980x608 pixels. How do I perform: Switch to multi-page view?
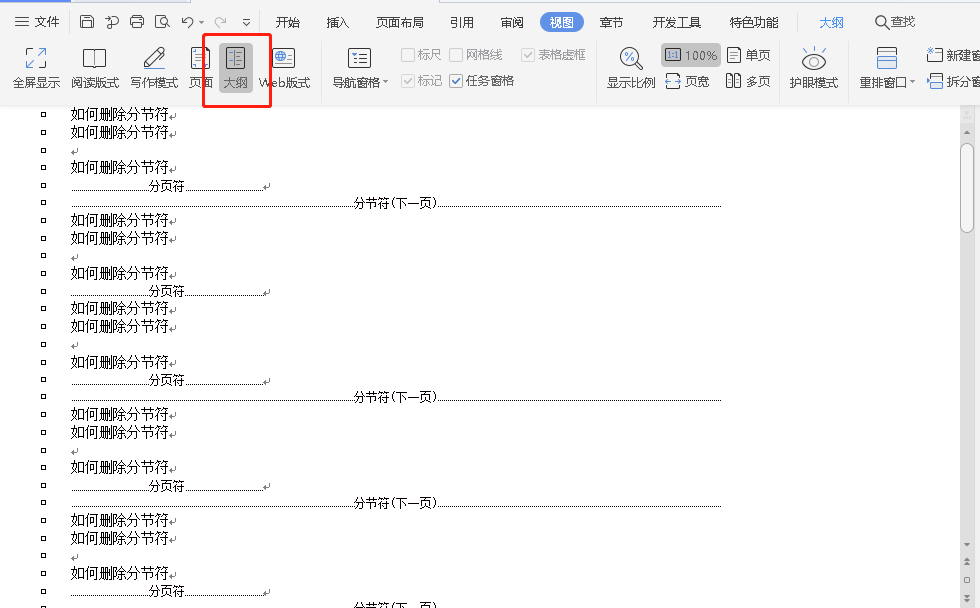(747, 80)
